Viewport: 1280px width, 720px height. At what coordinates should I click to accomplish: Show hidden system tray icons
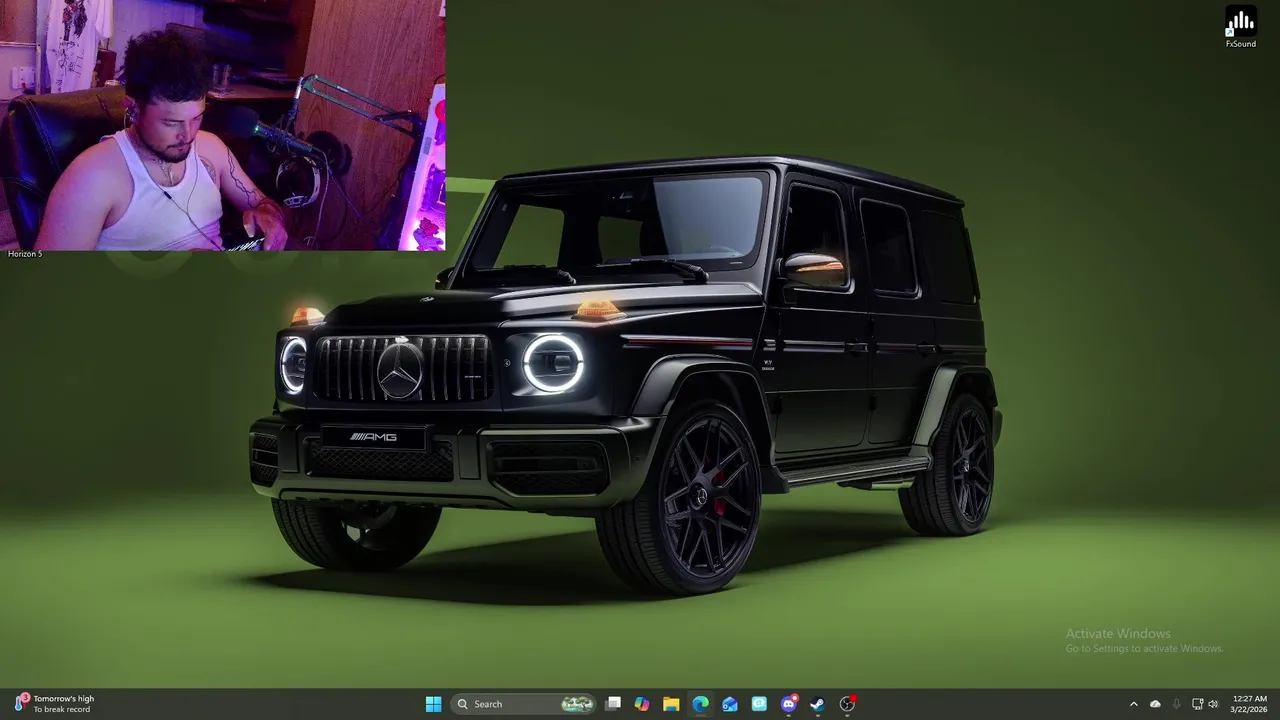[1133, 704]
